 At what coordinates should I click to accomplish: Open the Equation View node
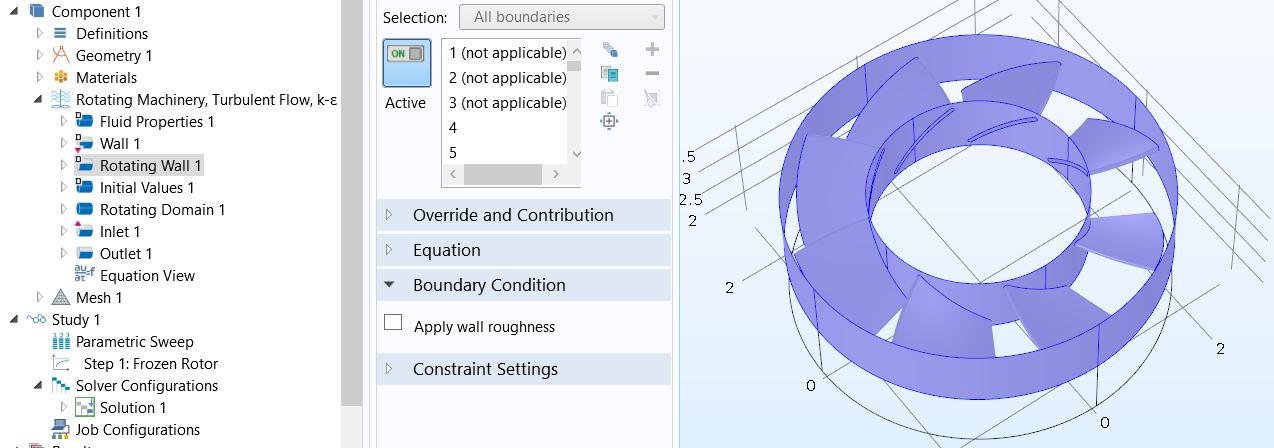click(x=147, y=276)
